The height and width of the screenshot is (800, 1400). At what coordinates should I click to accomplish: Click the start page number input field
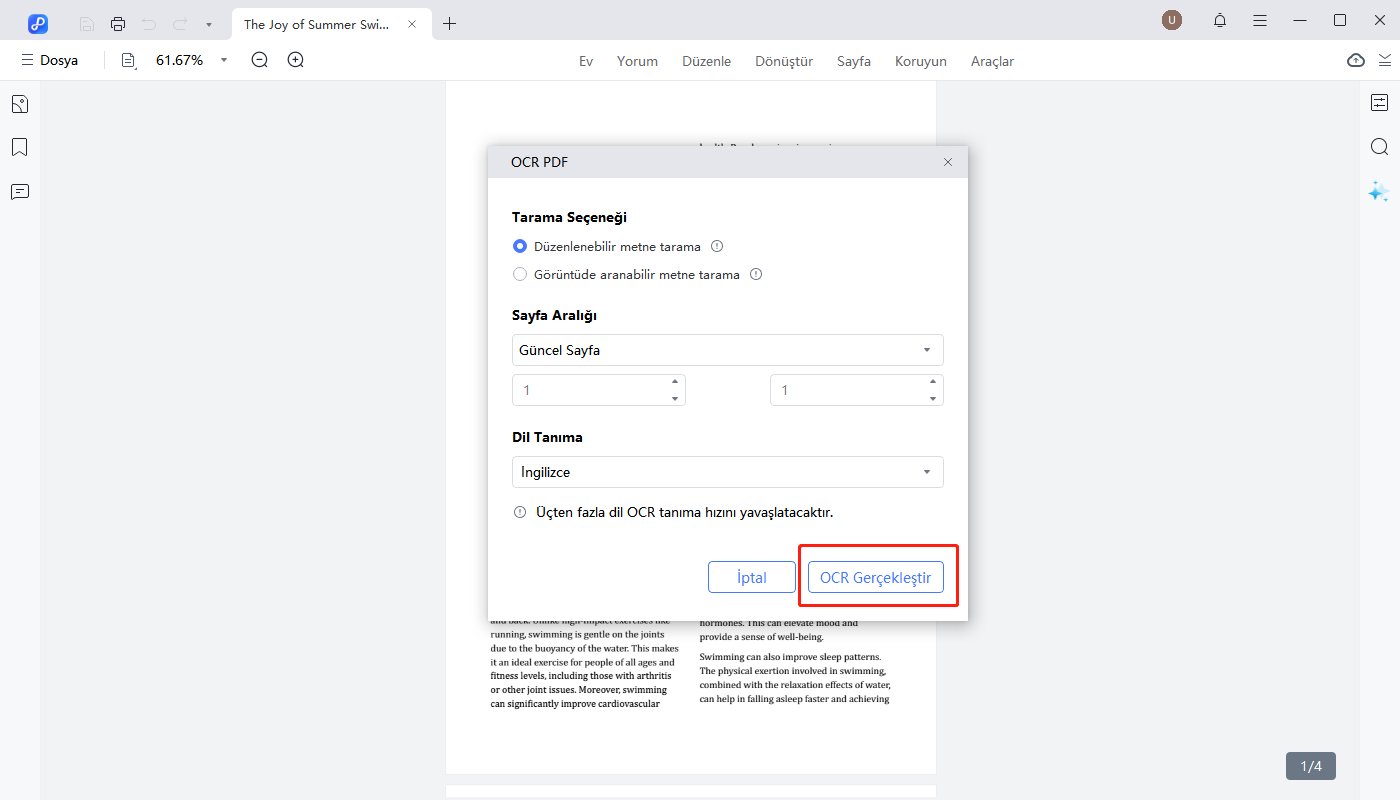[588, 390]
